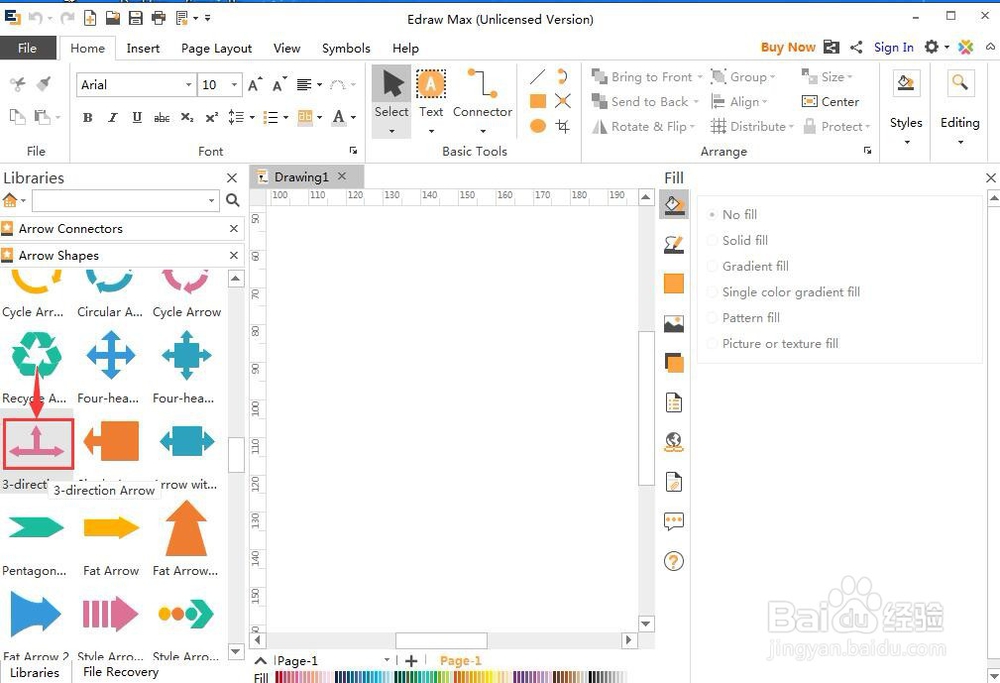1000x683 pixels.
Task: Add a new page with plus button
Action: 411,661
